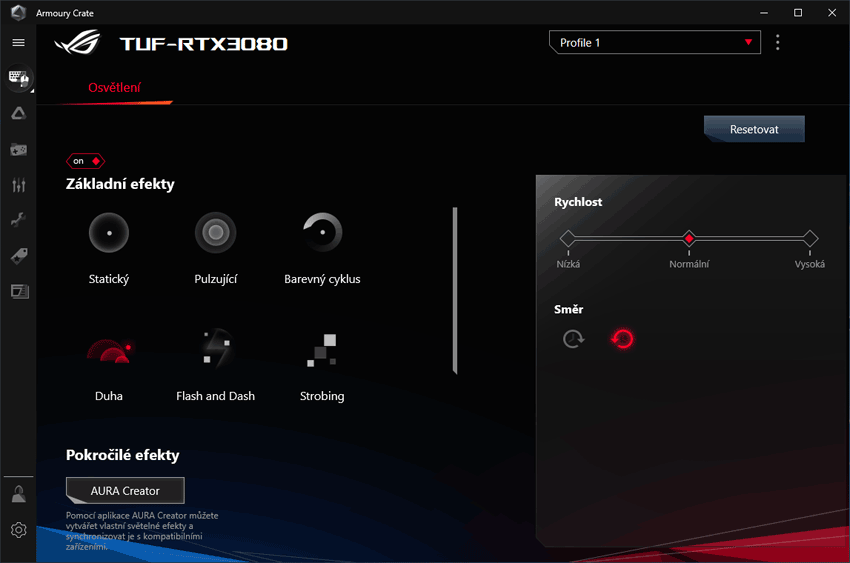Open Scenario Profiles sliders icon in sidebar

coord(18,185)
